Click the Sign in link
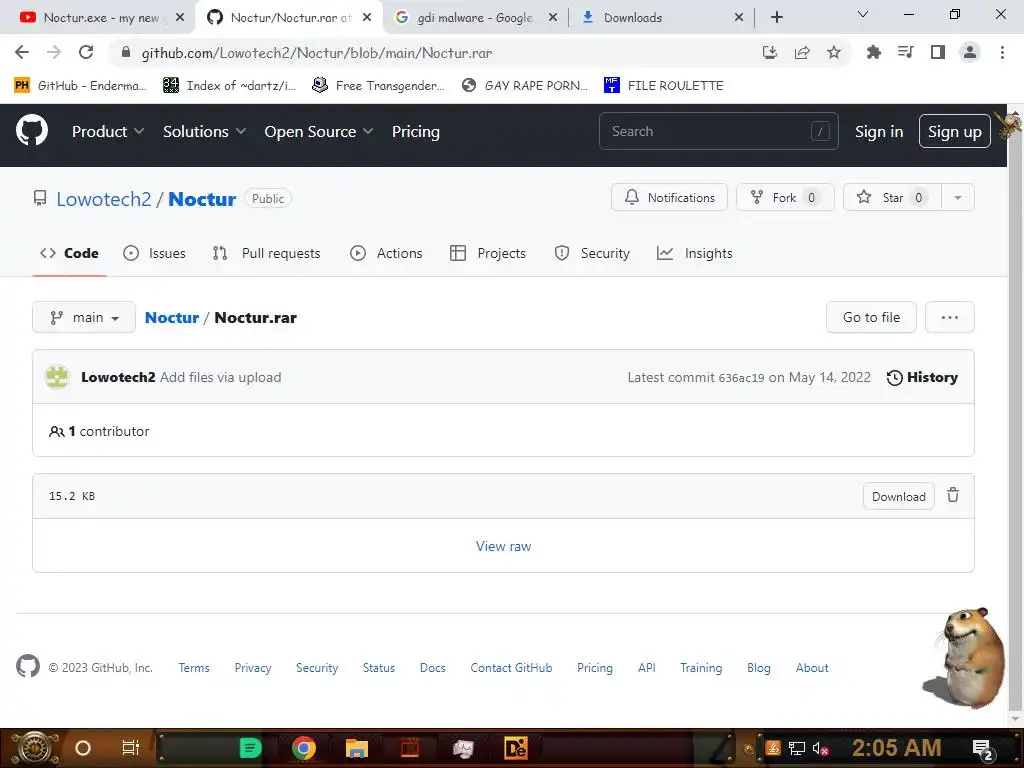 [878, 131]
